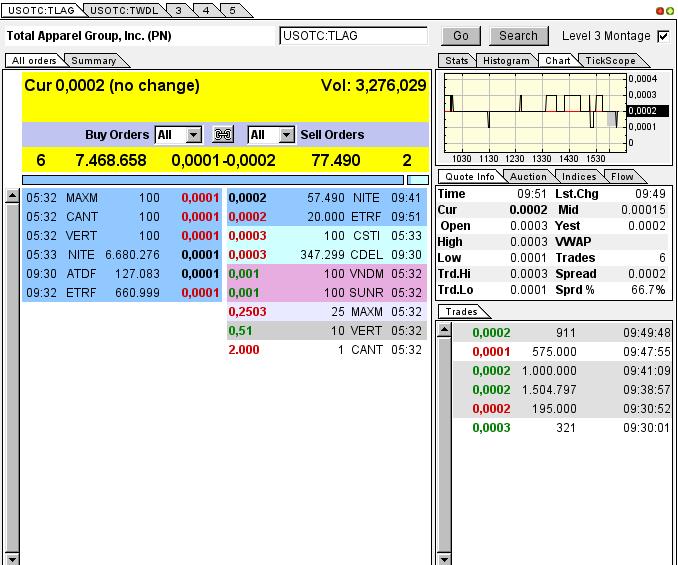Click the Search button
This screenshot has width=678, height=565.
coord(518,36)
